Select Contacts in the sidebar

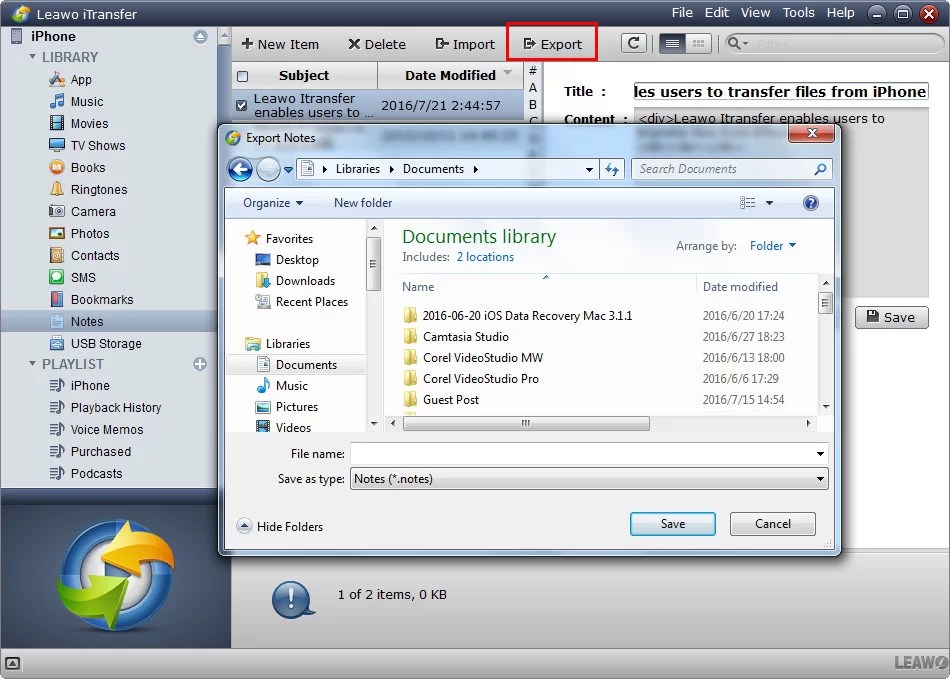95,256
